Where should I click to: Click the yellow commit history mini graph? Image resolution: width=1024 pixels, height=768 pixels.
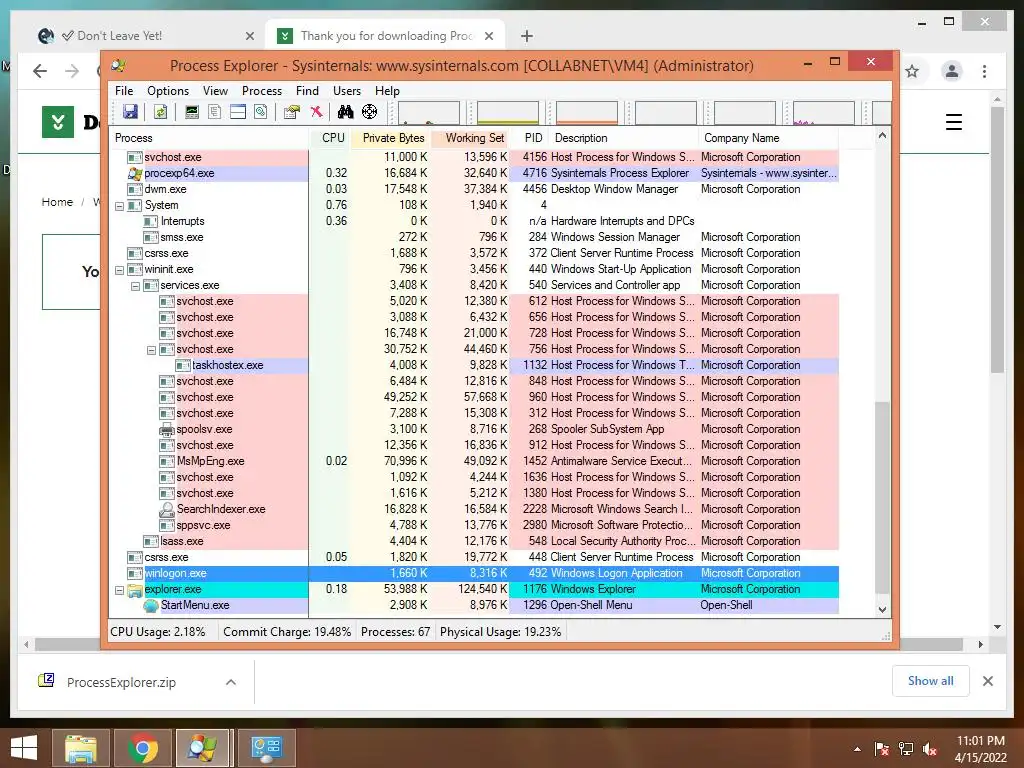[507, 112]
